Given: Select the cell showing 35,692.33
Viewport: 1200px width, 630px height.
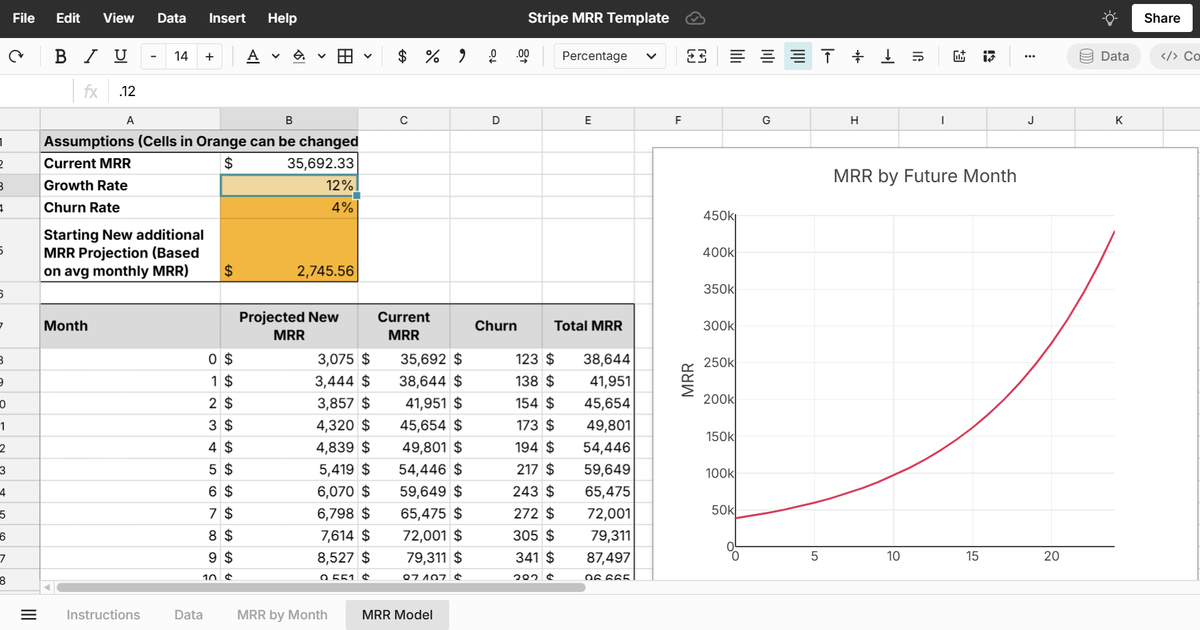Looking at the screenshot, I should tap(289, 163).
